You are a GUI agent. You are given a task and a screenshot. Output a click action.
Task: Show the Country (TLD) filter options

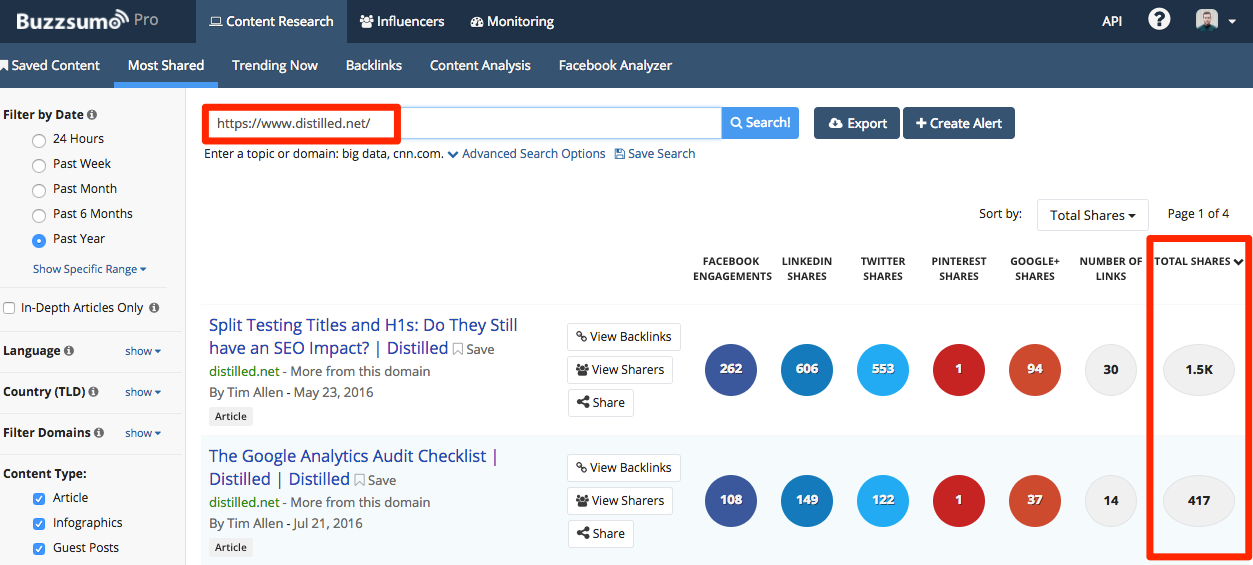click(x=143, y=392)
